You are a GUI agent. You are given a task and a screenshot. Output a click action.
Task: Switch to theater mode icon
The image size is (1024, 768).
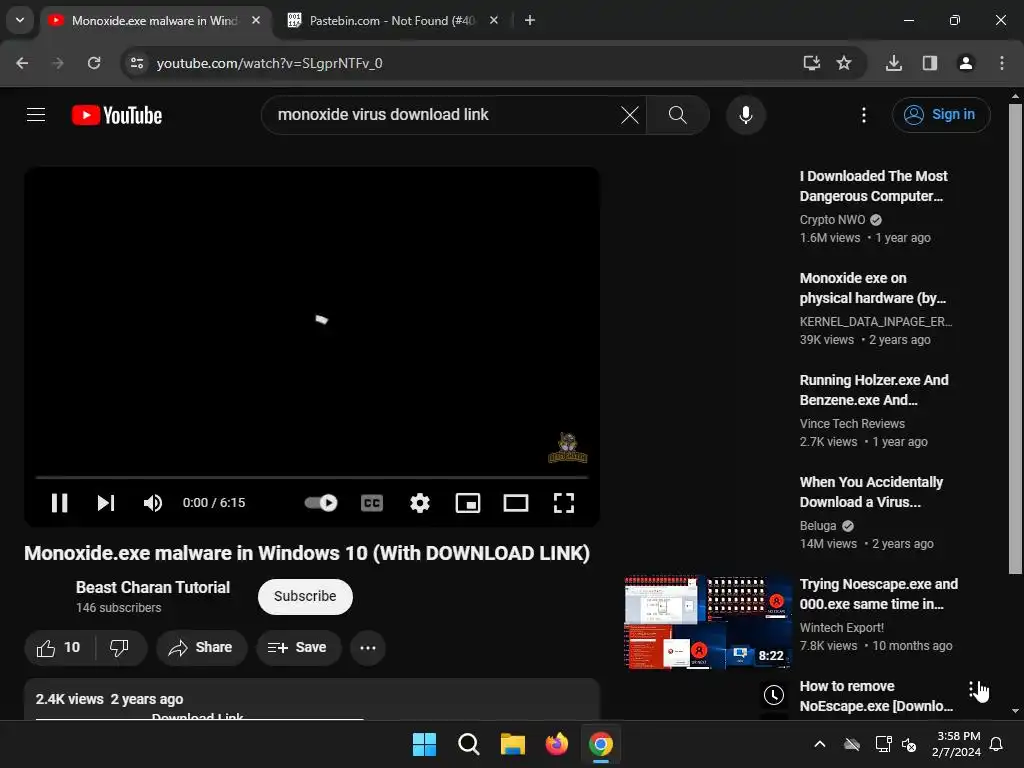pos(516,503)
